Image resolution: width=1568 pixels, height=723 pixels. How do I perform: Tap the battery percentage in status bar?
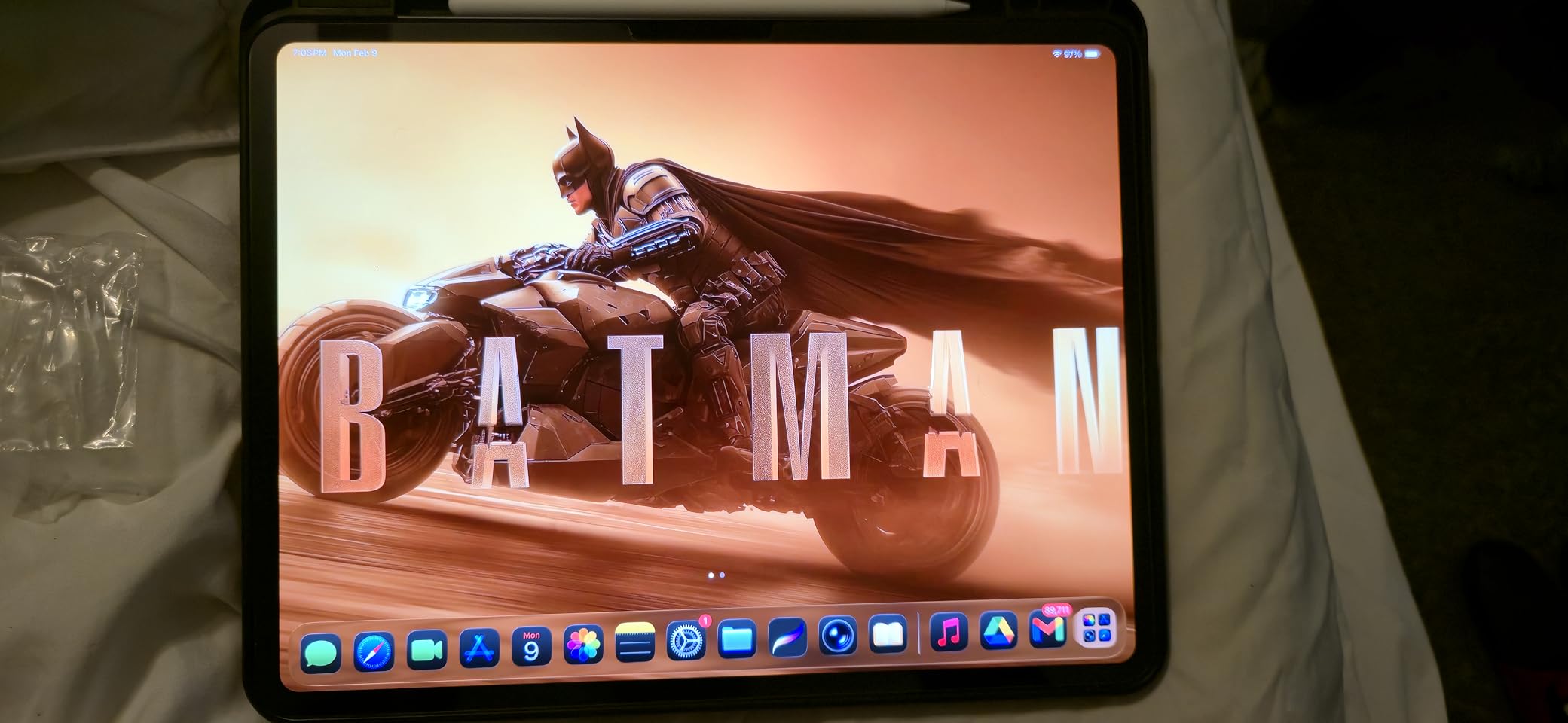[x=1073, y=54]
